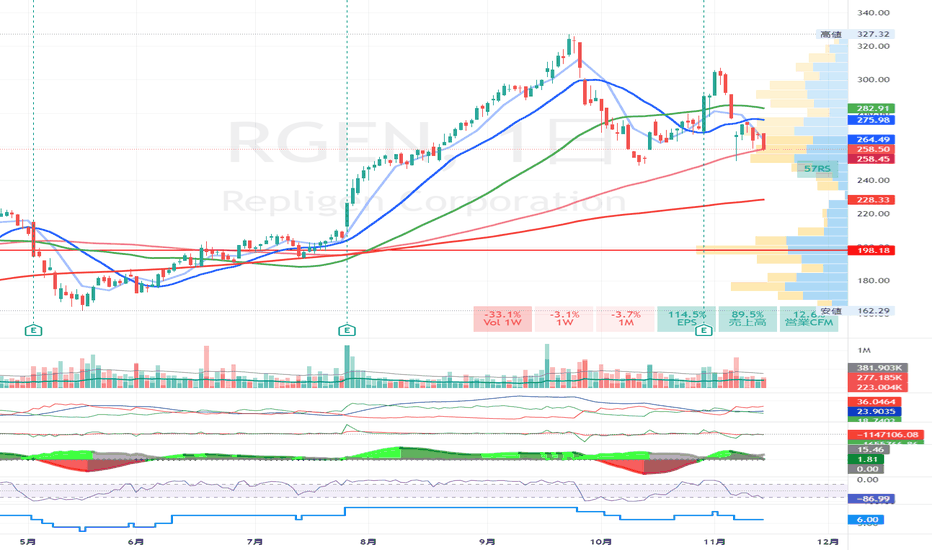The image size is (932, 550).
Task: Open the earnings E marker before 8月
Action: (347, 330)
